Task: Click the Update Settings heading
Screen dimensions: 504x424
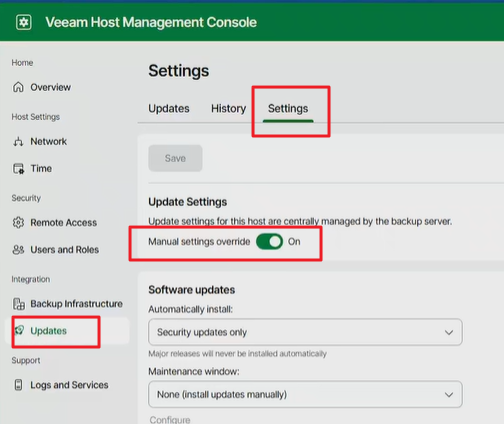Action: click(x=188, y=202)
